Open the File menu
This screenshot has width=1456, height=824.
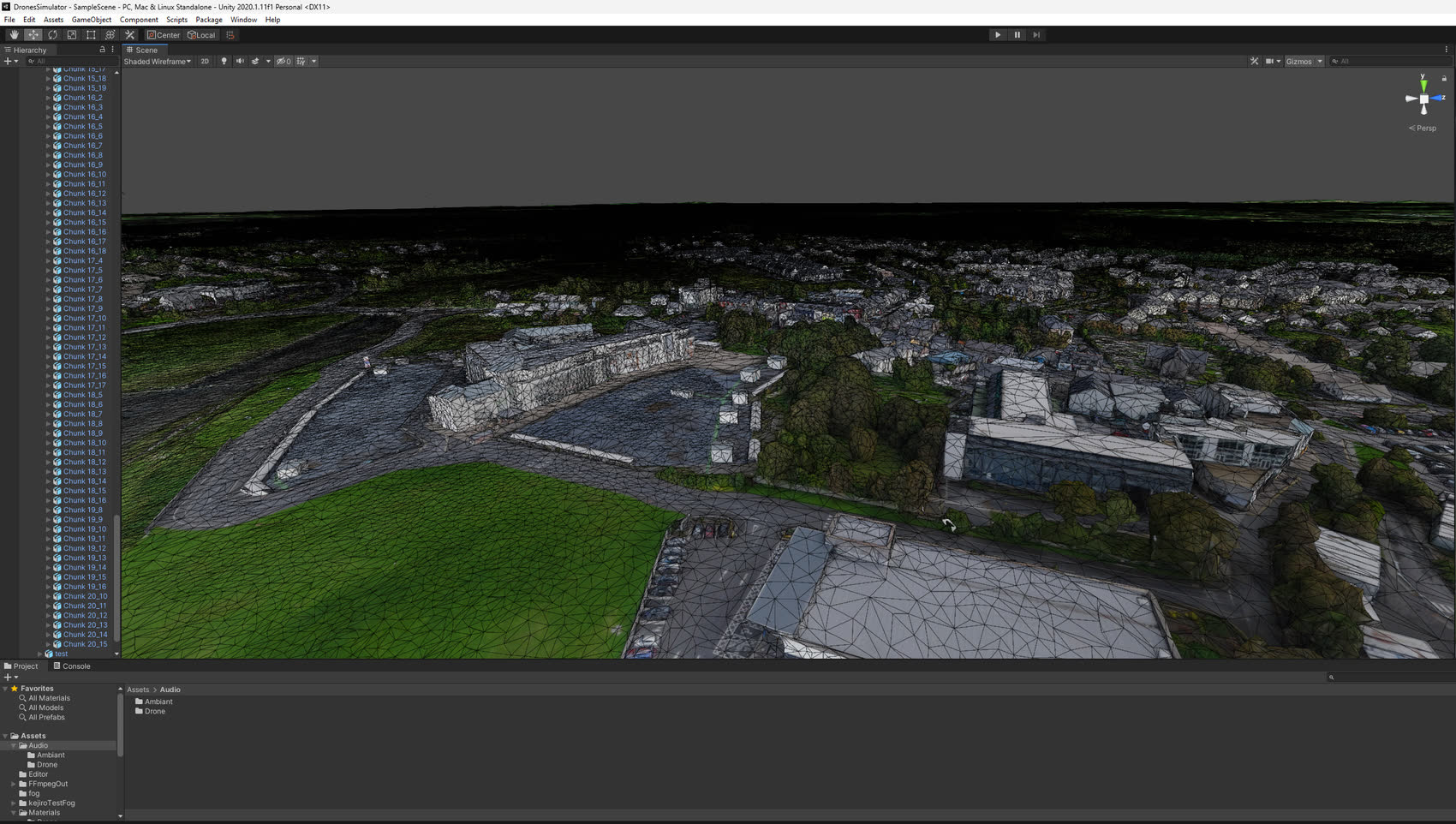click(x=9, y=20)
